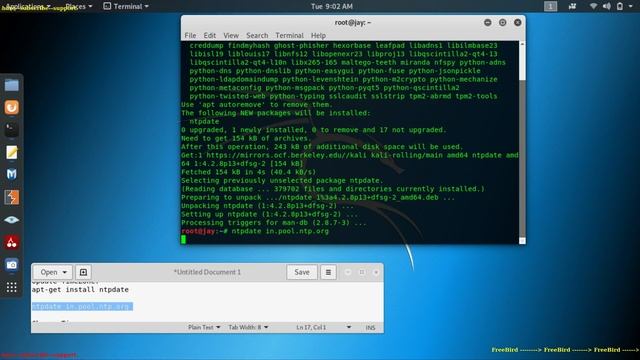Expand the Open button recent files arrow
640x360 pixels.
(64, 272)
